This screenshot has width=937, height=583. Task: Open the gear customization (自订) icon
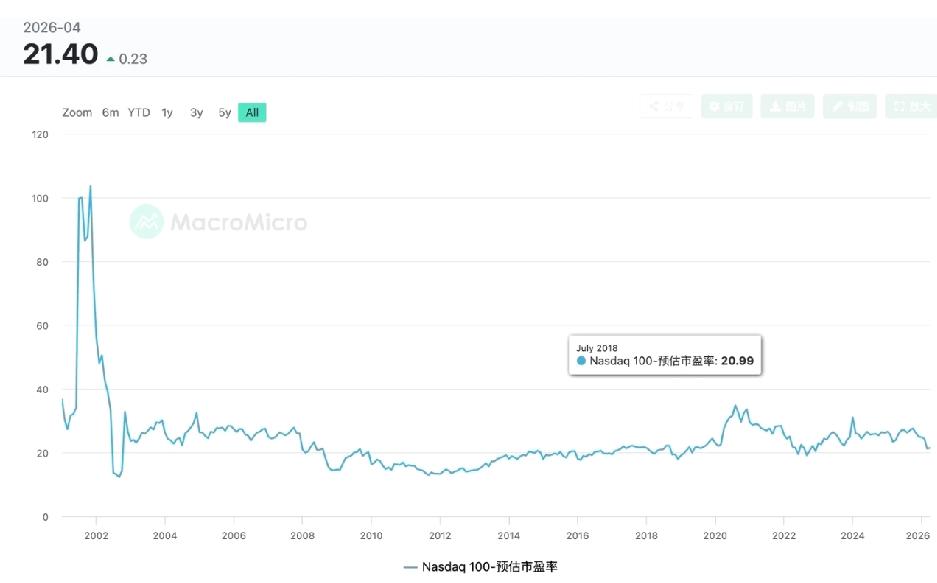point(727,106)
